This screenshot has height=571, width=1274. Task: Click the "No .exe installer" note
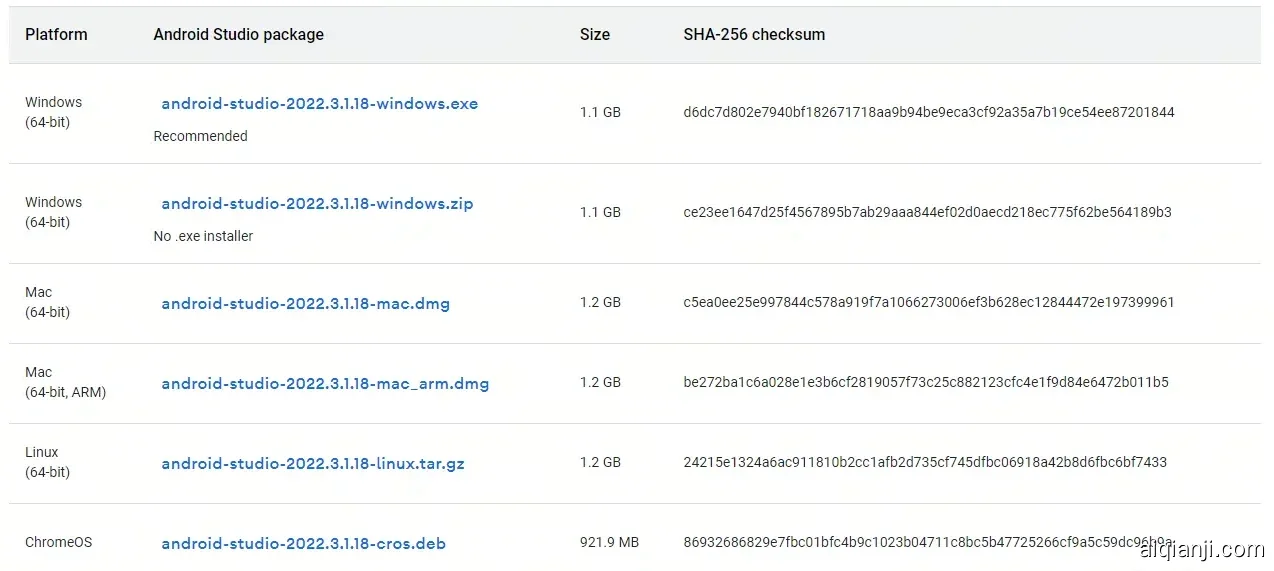(203, 237)
